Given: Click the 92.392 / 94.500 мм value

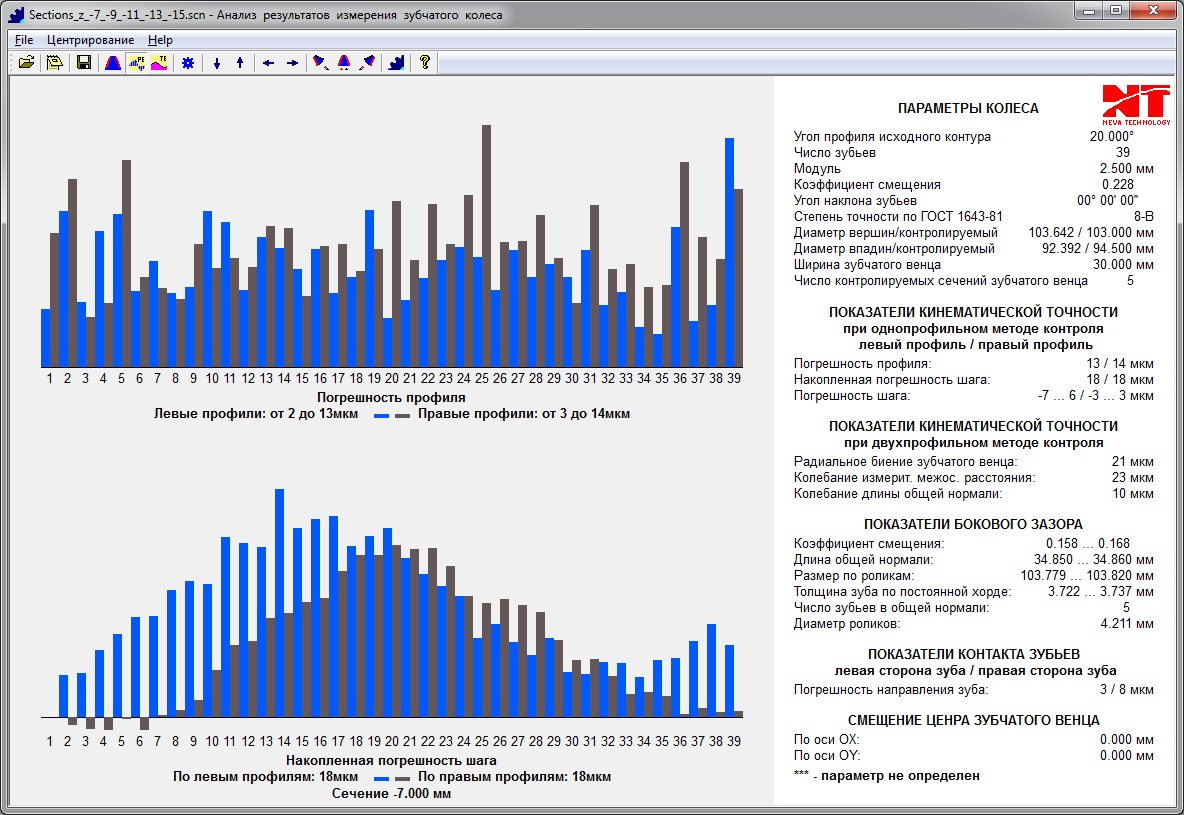Looking at the screenshot, I should (x=1098, y=249).
